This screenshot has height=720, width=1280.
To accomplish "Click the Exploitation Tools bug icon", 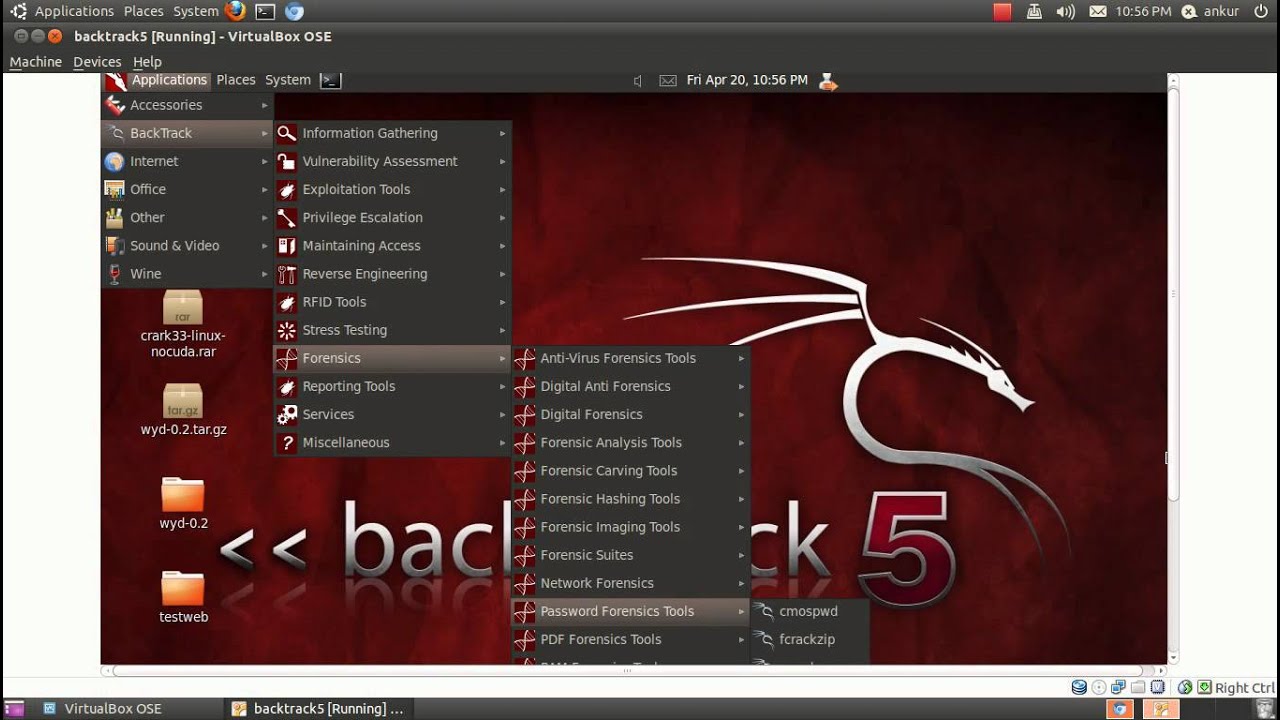I will click(287, 189).
